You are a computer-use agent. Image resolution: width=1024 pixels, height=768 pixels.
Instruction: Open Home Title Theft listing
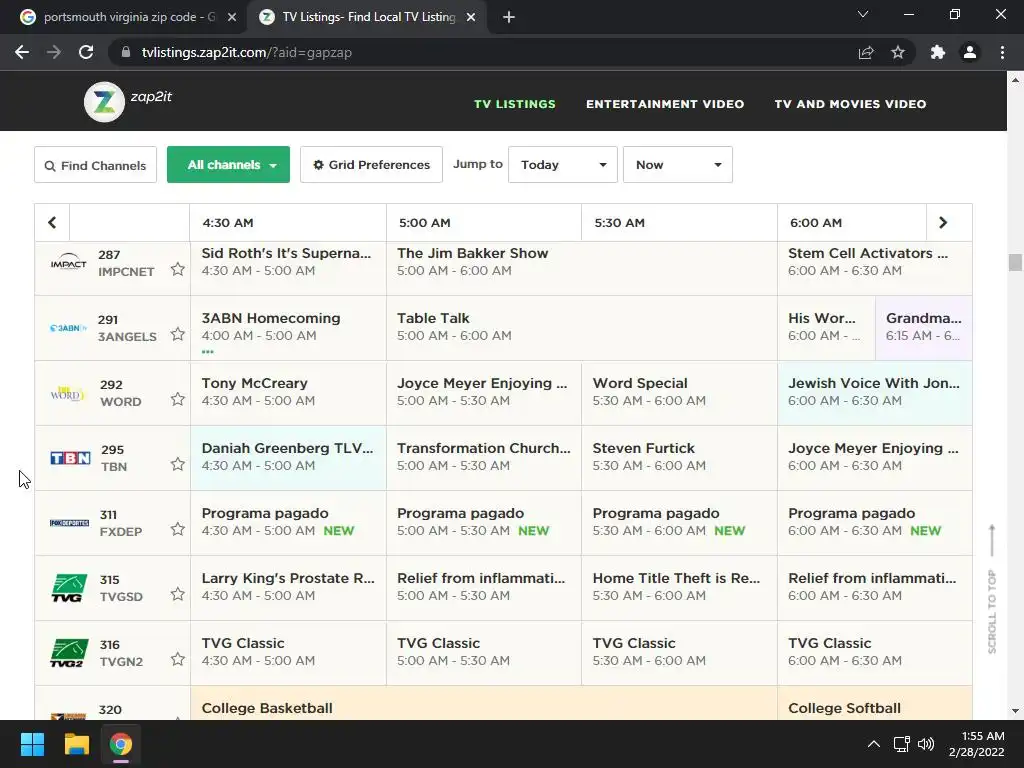pos(679,588)
